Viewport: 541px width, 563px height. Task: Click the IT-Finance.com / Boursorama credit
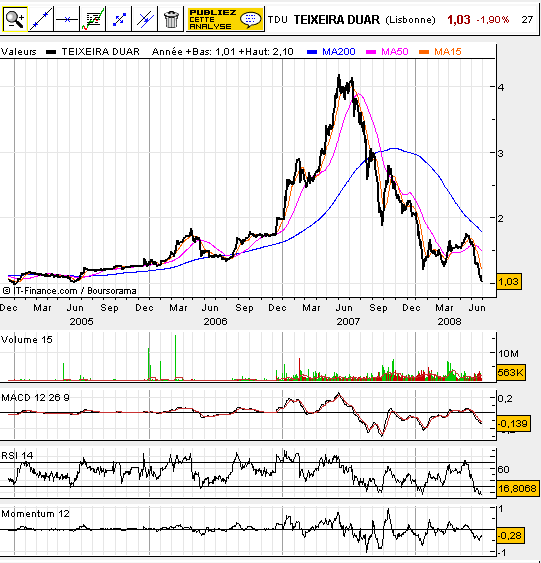pyautogui.click(x=69, y=291)
